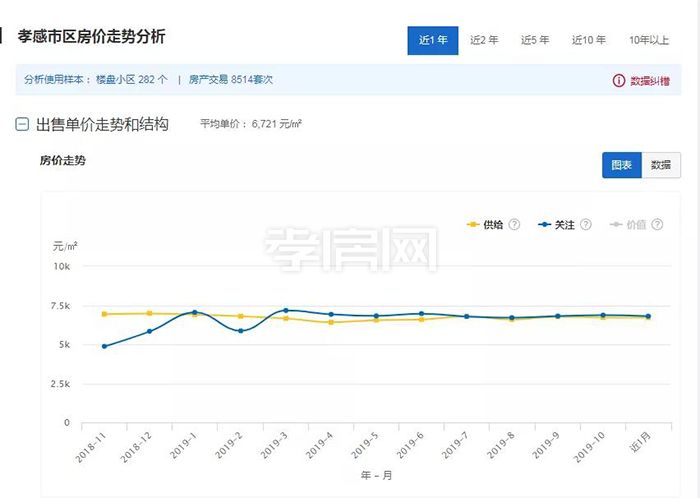Click the help icon next to 供给
The image size is (700, 498).
[515, 225]
